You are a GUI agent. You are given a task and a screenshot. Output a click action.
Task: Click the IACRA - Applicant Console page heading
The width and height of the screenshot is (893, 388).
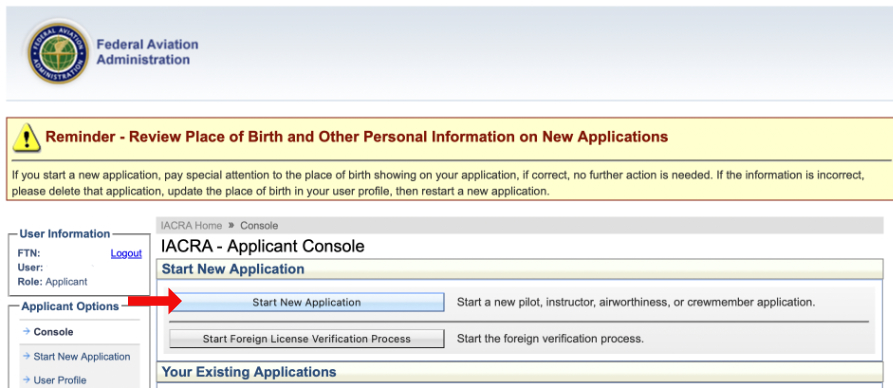[263, 246]
